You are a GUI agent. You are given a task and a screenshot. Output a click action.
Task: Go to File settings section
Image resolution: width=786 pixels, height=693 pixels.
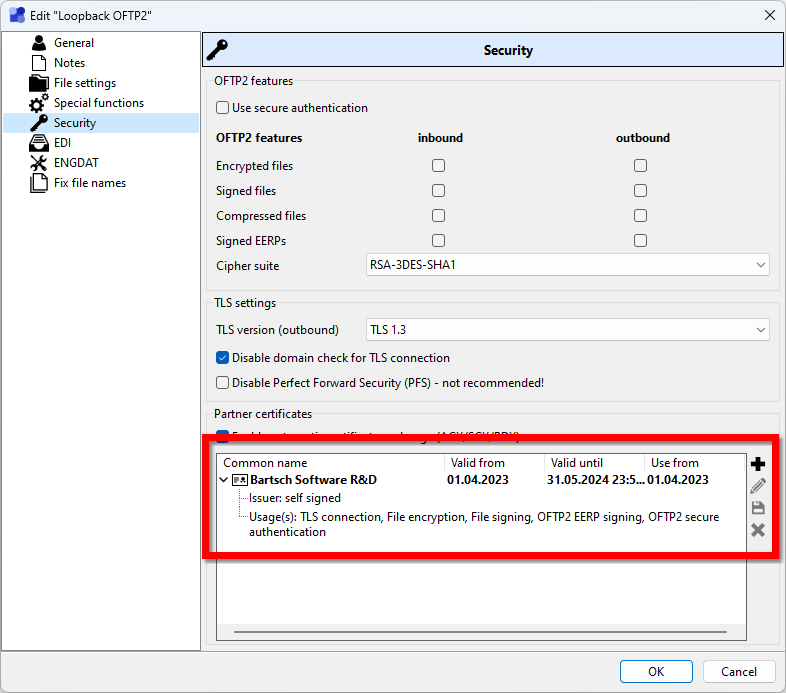(85, 83)
